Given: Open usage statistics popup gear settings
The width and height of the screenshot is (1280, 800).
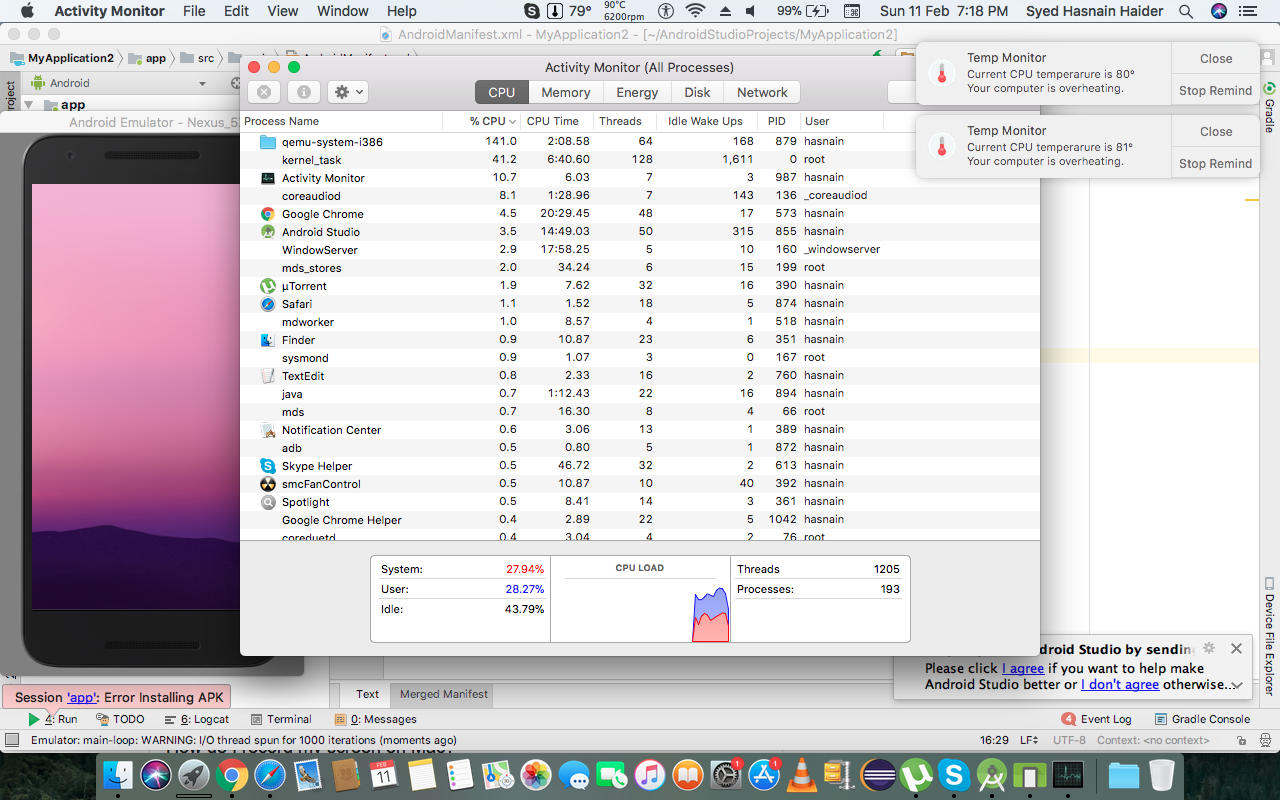Looking at the screenshot, I should (x=1209, y=648).
